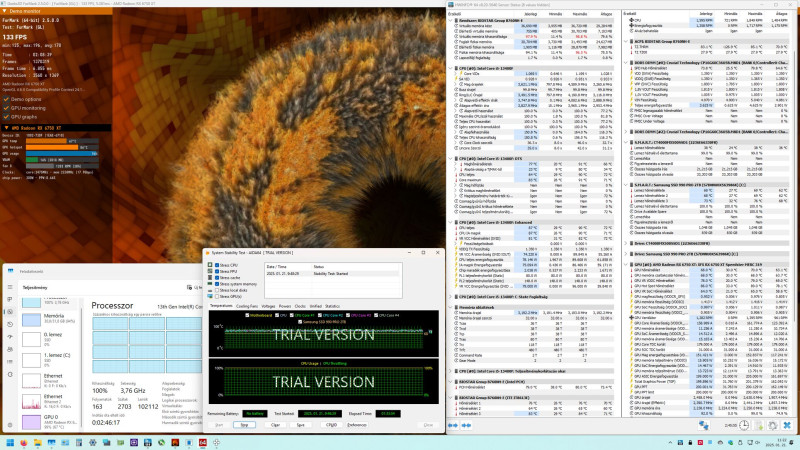Collapse CPU [#0] DTS sensor group
This screenshot has height=450, width=800.
451,158
